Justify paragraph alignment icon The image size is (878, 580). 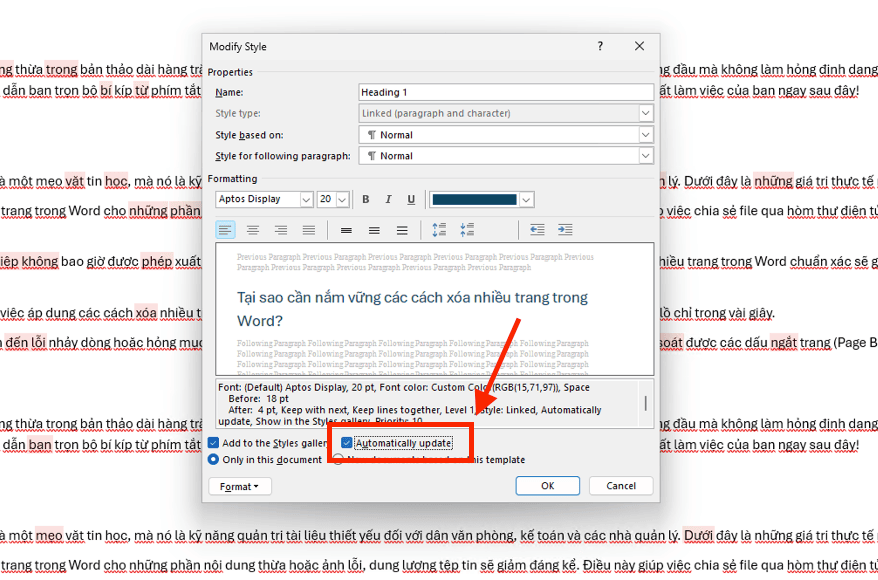309,230
